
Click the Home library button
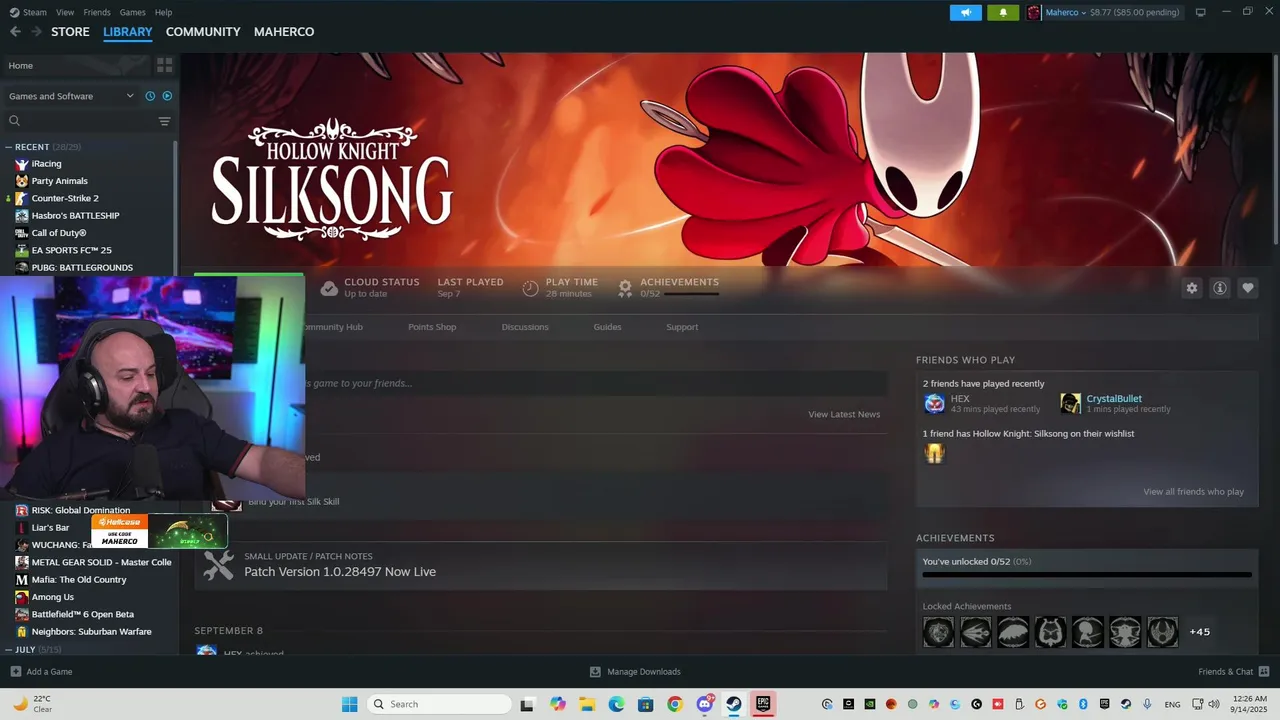pyautogui.click(x=77, y=65)
